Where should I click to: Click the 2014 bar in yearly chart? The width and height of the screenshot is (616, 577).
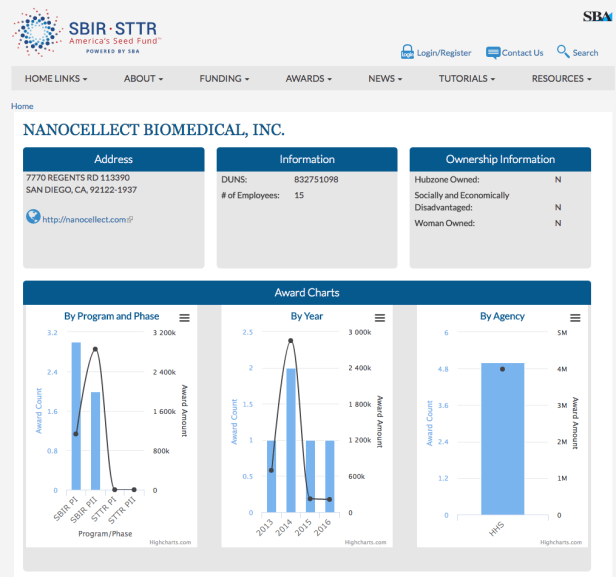(x=291, y=440)
